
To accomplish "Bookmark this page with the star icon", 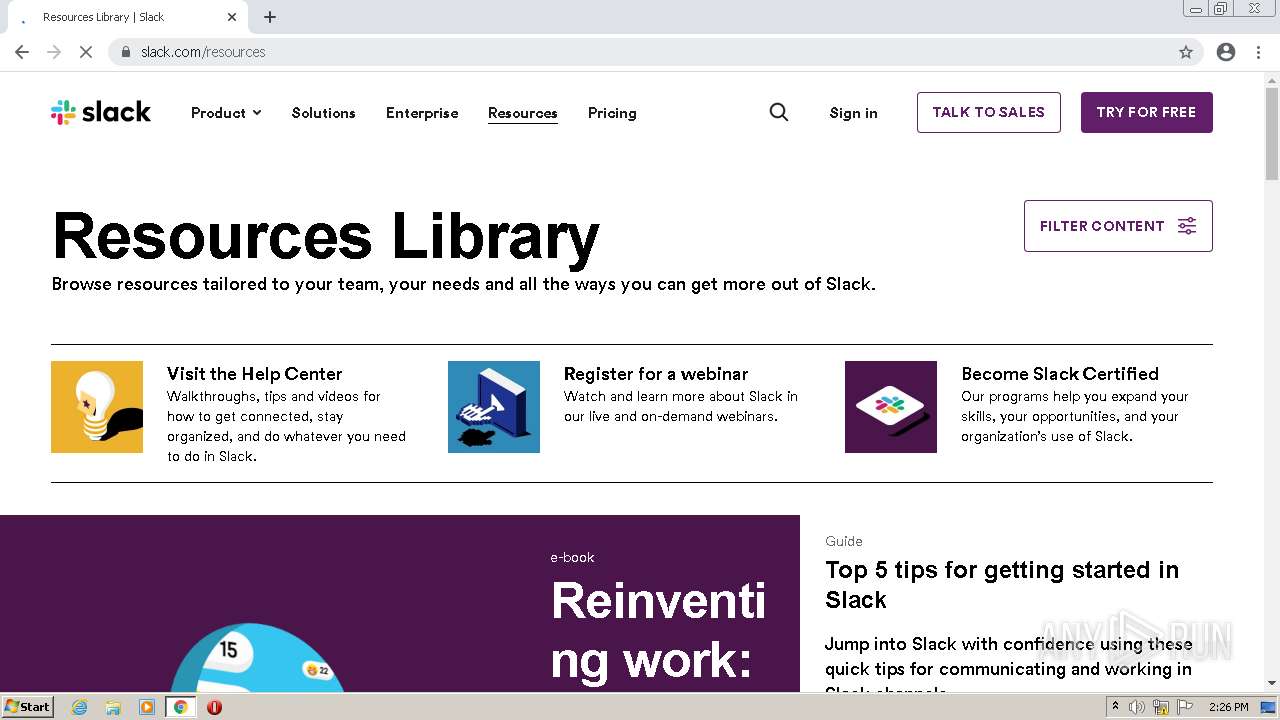I will click(1186, 52).
